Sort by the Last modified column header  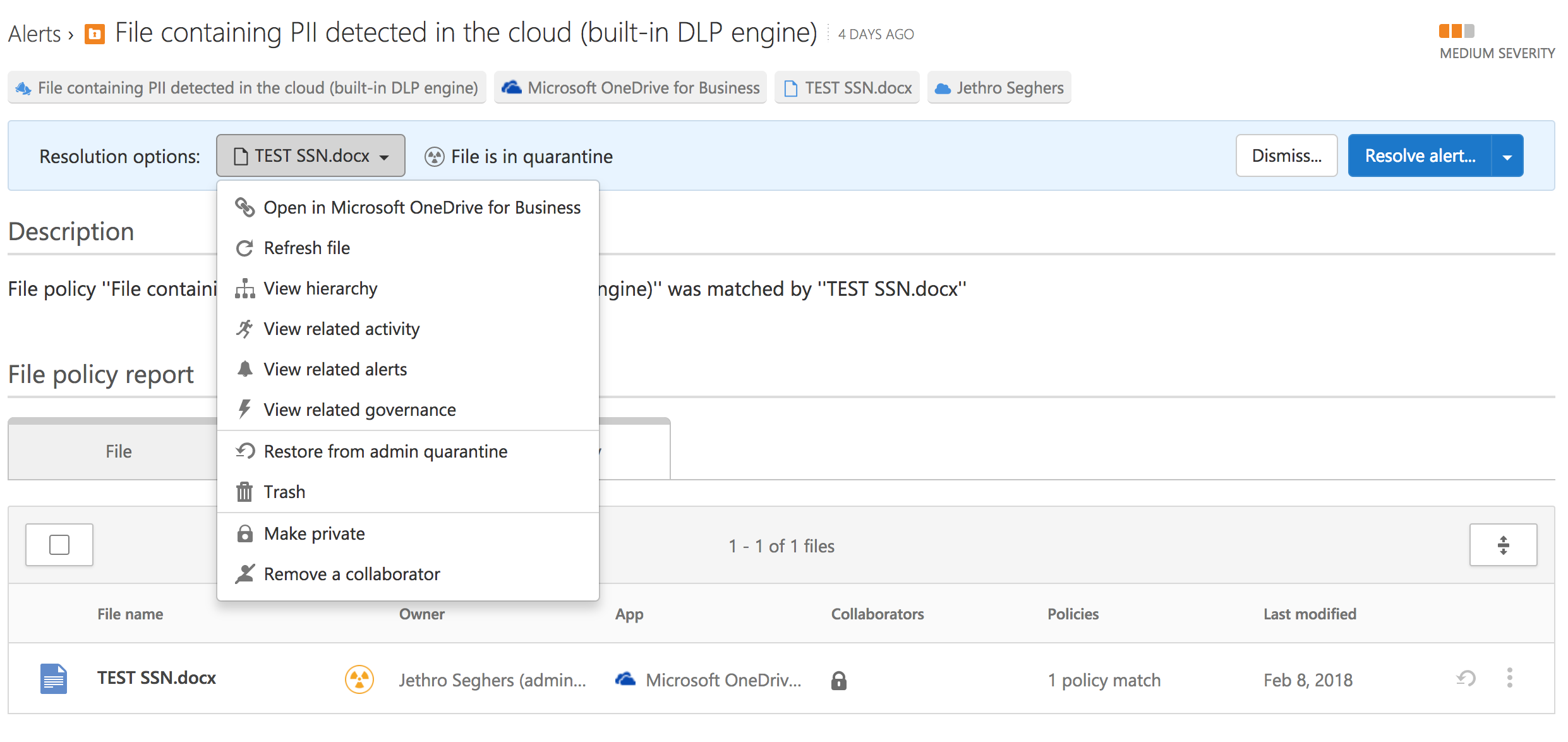coord(1310,614)
